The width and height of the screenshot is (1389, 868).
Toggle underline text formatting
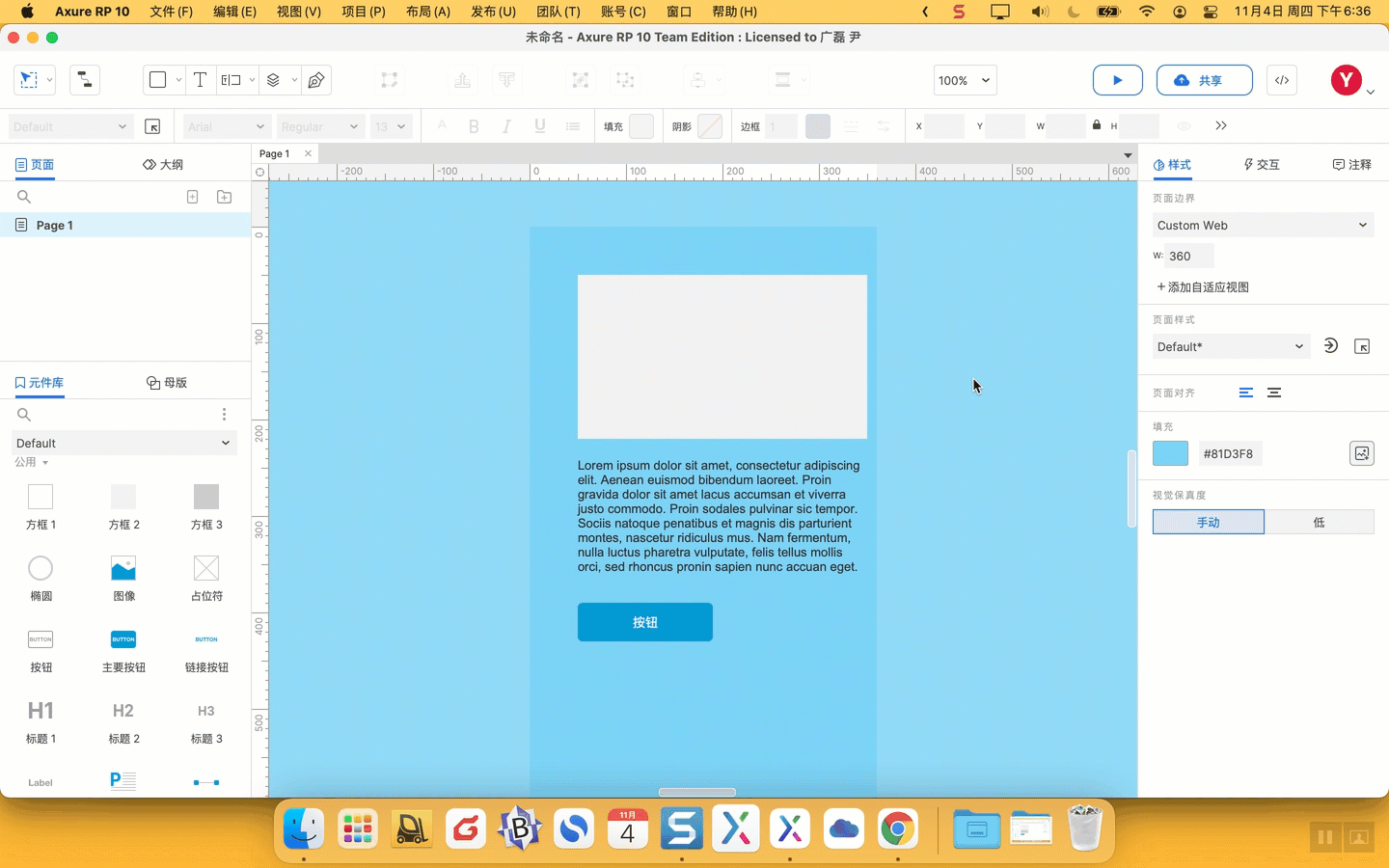click(x=540, y=126)
